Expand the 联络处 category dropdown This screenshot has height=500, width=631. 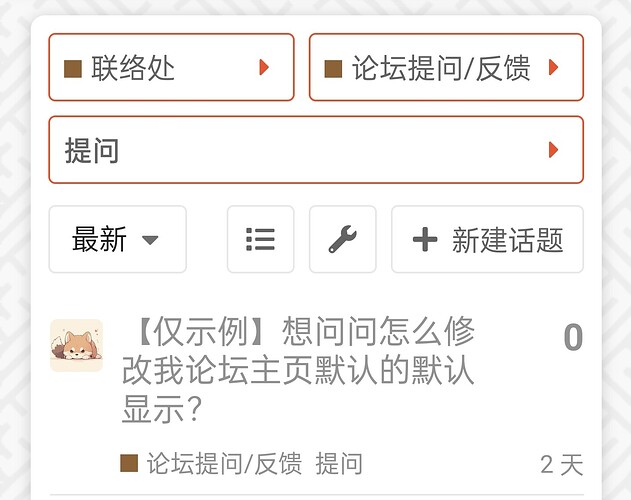tap(171, 67)
